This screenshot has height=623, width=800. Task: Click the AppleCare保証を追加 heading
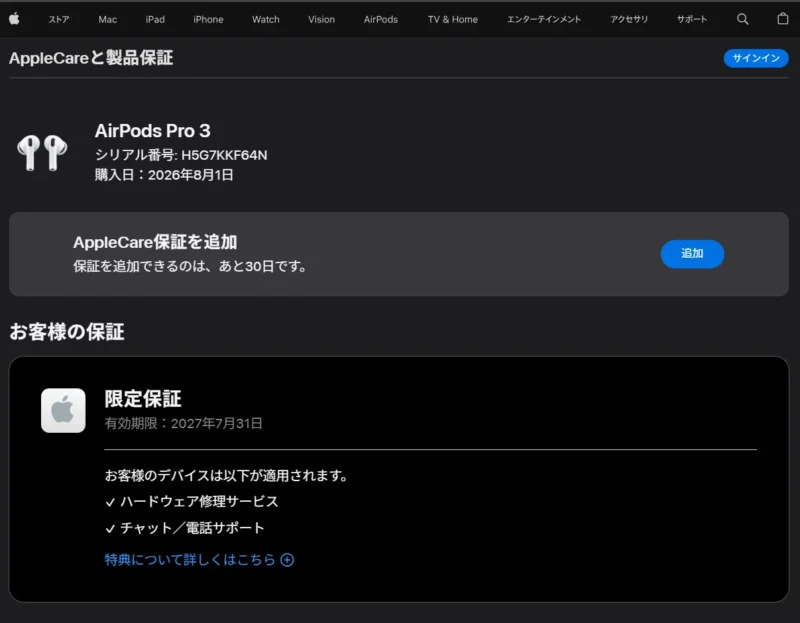[155, 242]
